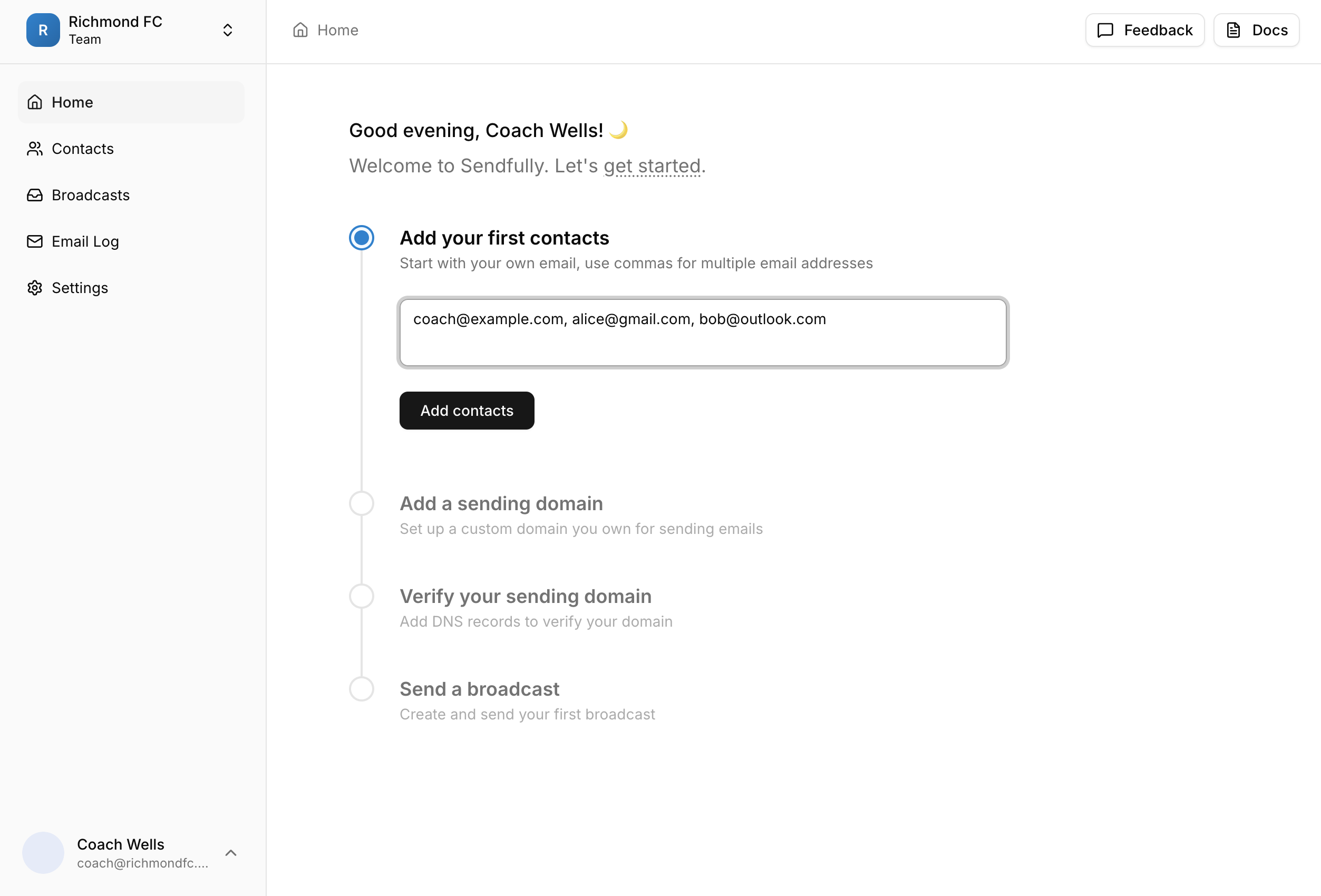Select the 'Send a broadcast' step circle

(362, 689)
